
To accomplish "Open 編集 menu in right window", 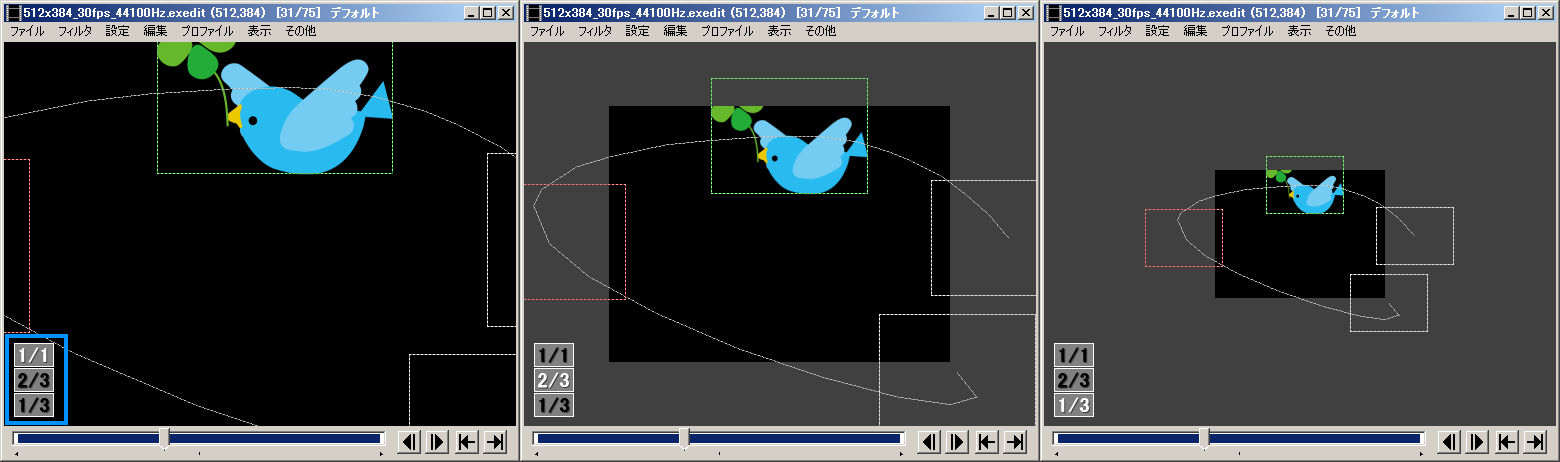I will tap(1195, 31).
